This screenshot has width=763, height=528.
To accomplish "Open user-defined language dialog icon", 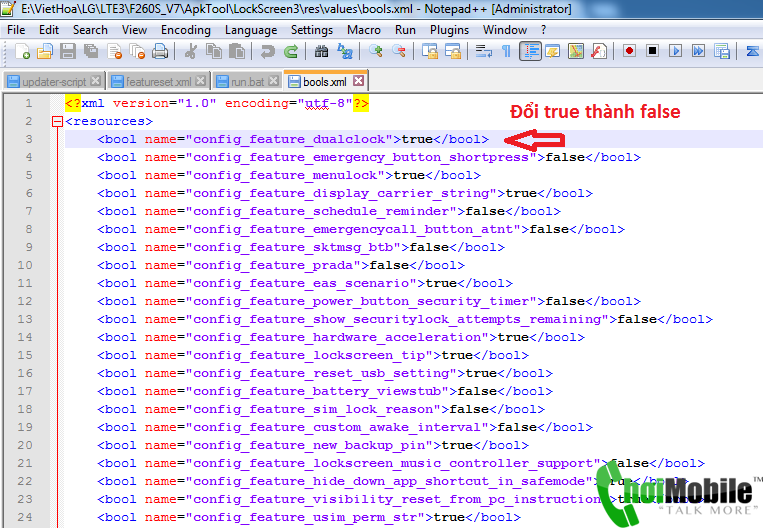I will [553, 51].
